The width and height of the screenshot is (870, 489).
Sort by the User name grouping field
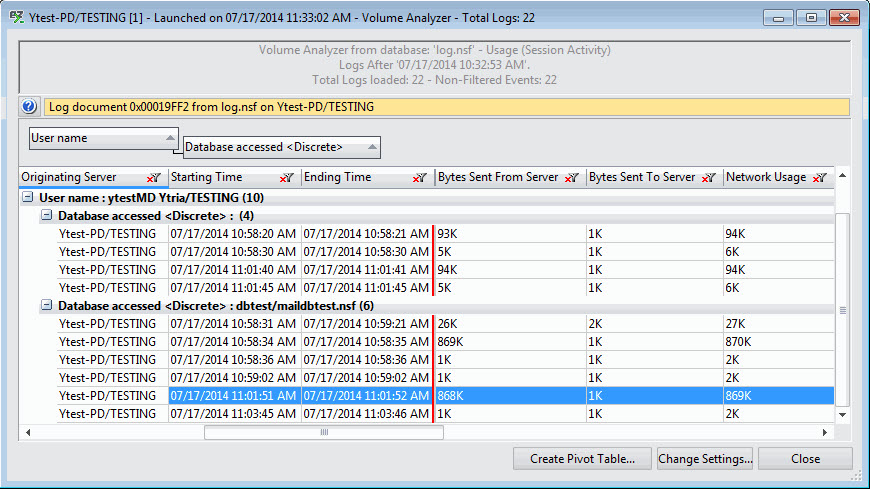pos(104,138)
